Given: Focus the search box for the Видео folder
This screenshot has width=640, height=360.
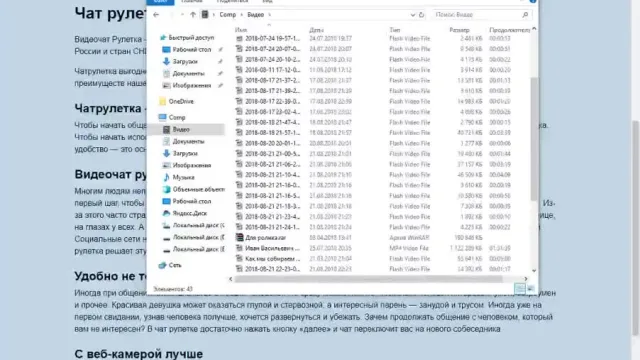Looking at the screenshot, I should pos(482,15).
